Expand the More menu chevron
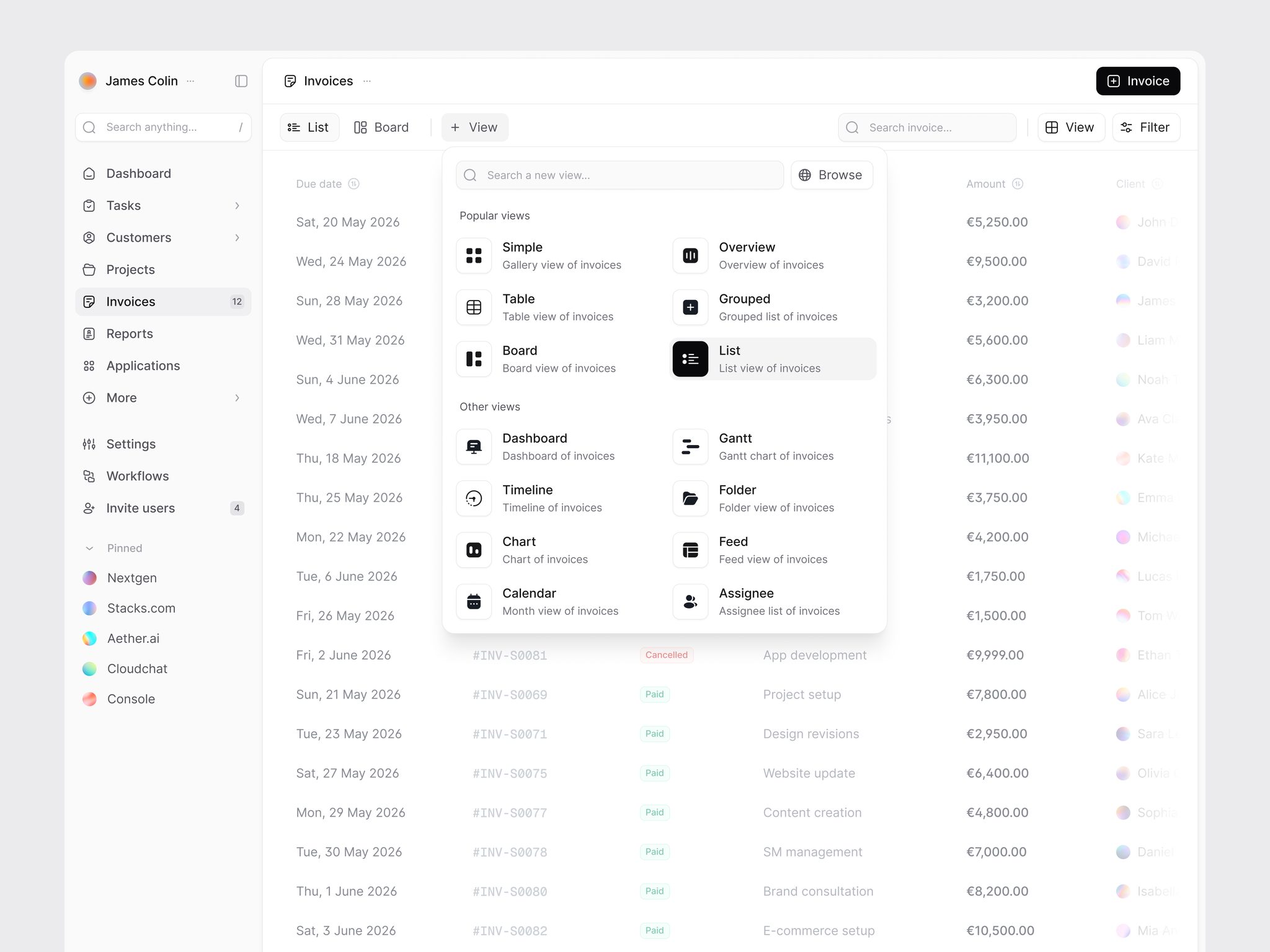Image resolution: width=1270 pixels, height=952 pixels. (237, 398)
